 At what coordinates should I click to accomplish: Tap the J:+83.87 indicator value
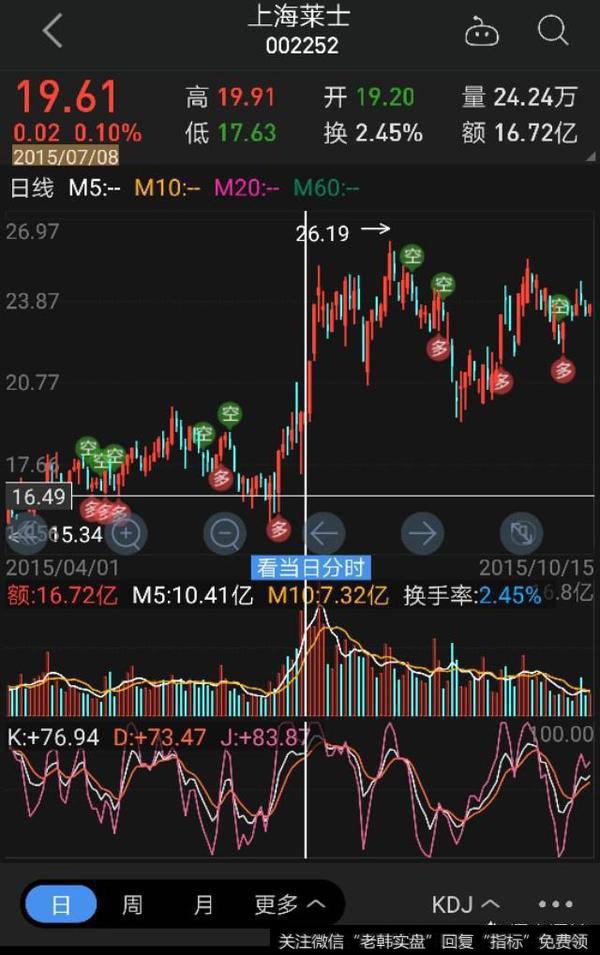pyautogui.click(x=265, y=738)
